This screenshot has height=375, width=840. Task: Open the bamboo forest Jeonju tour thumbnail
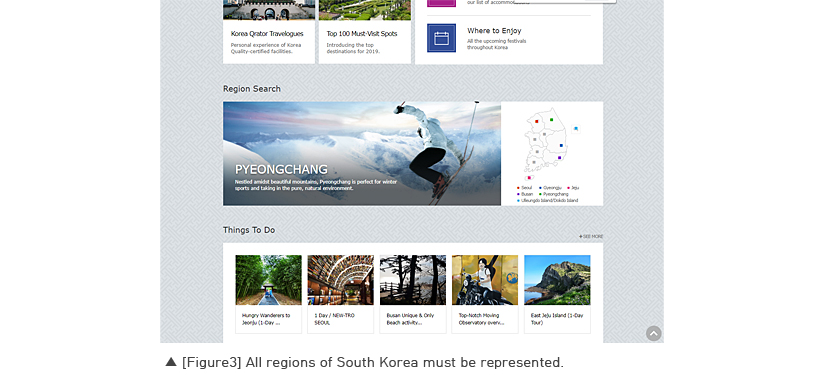pos(268,280)
